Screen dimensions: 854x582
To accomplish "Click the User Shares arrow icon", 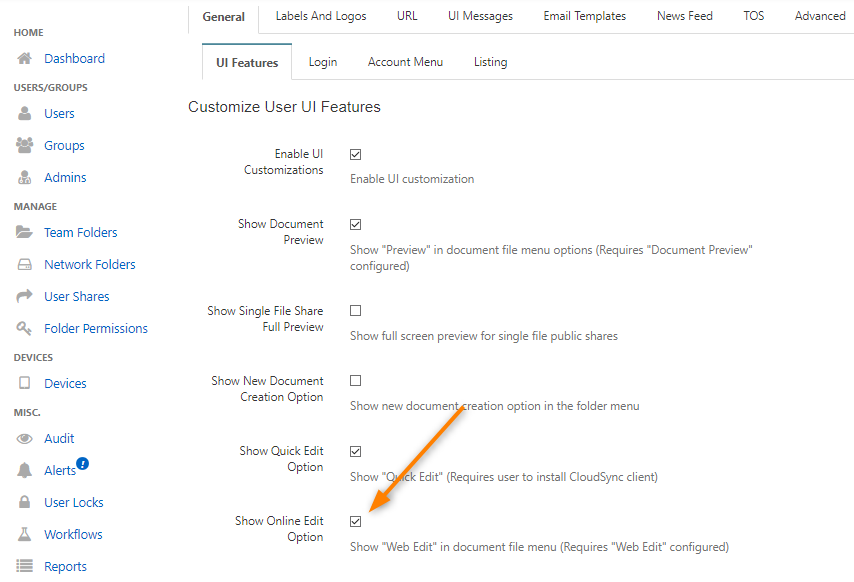I will (x=25, y=297).
